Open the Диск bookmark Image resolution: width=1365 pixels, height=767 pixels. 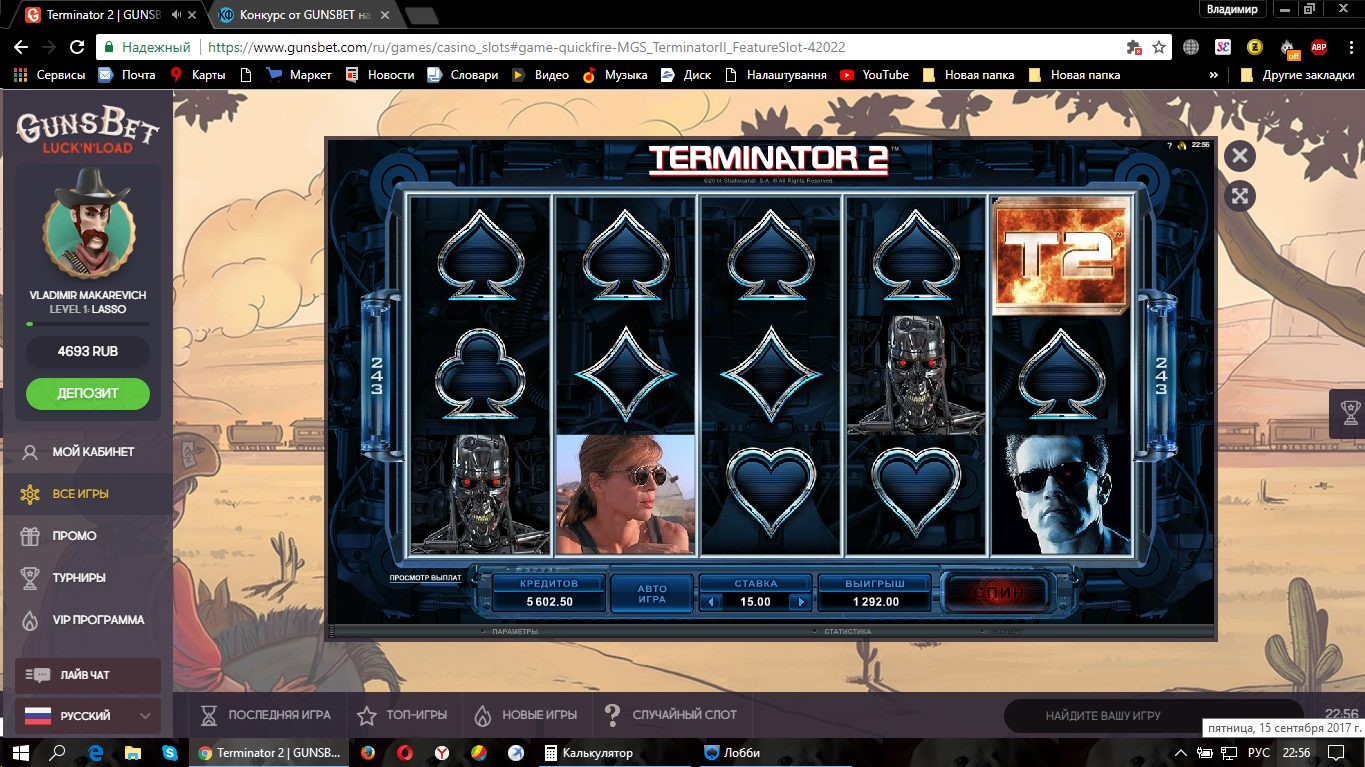pyautogui.click(x=686, y=75)
